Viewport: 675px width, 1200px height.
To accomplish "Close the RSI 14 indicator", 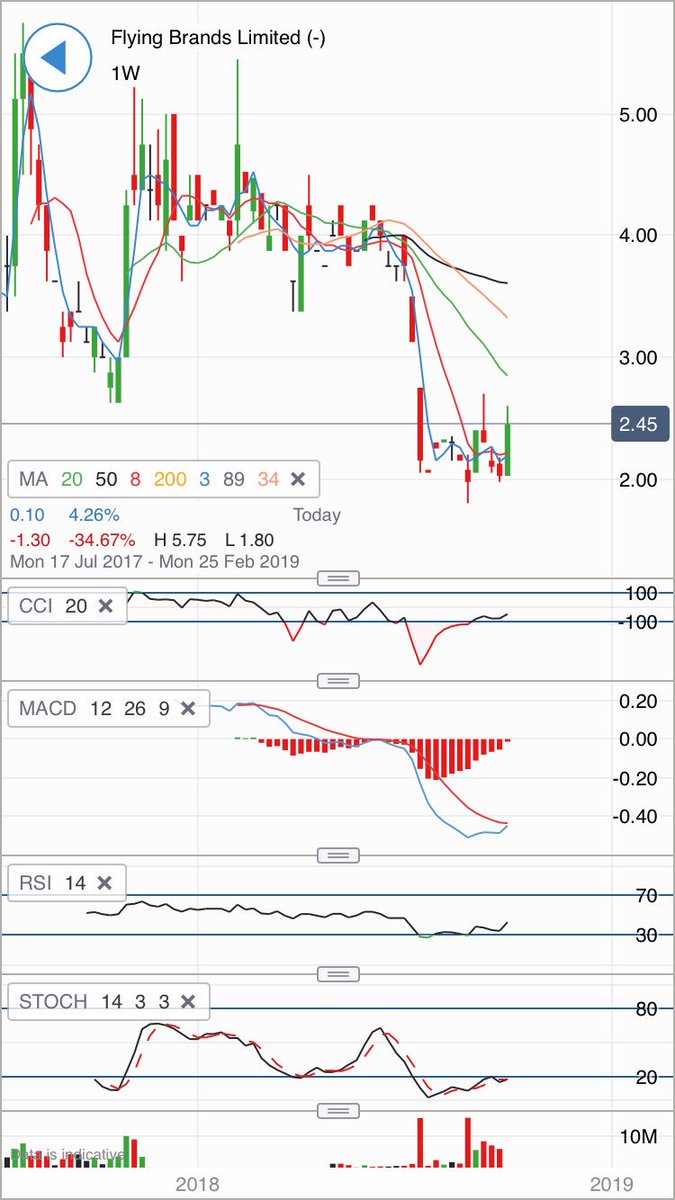I will [105, 883].
